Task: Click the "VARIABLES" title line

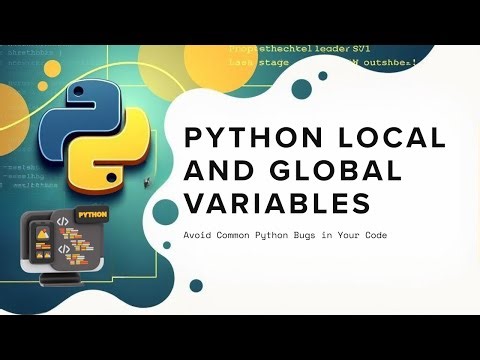Action: tap(277, 203)
